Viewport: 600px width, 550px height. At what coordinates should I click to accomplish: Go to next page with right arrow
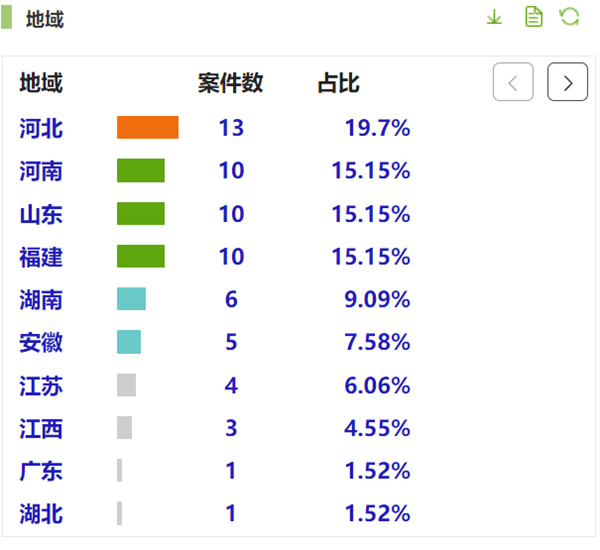pyautogui.click(x=567, y=83)
